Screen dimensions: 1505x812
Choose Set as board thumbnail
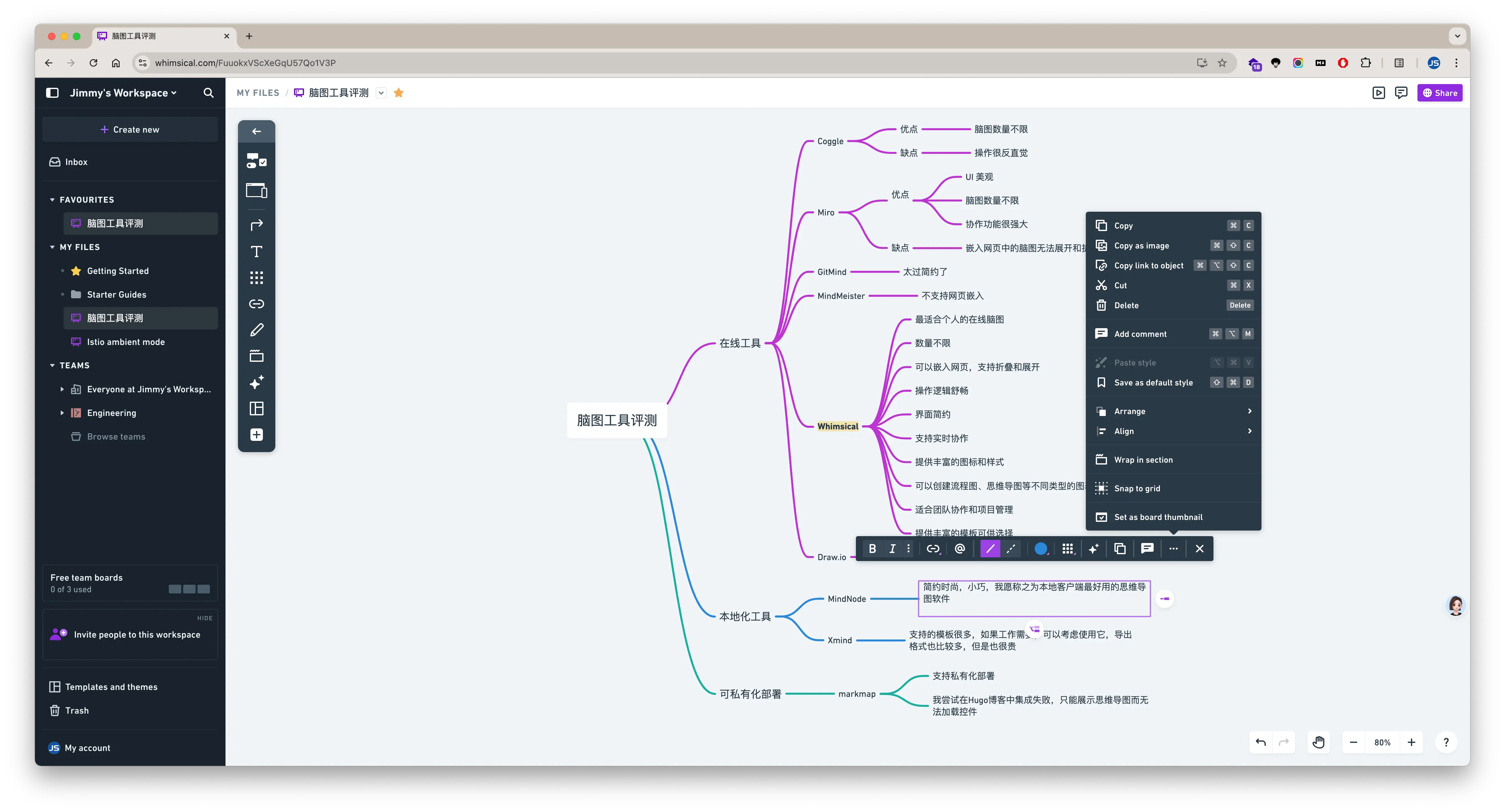[1173, 517]
